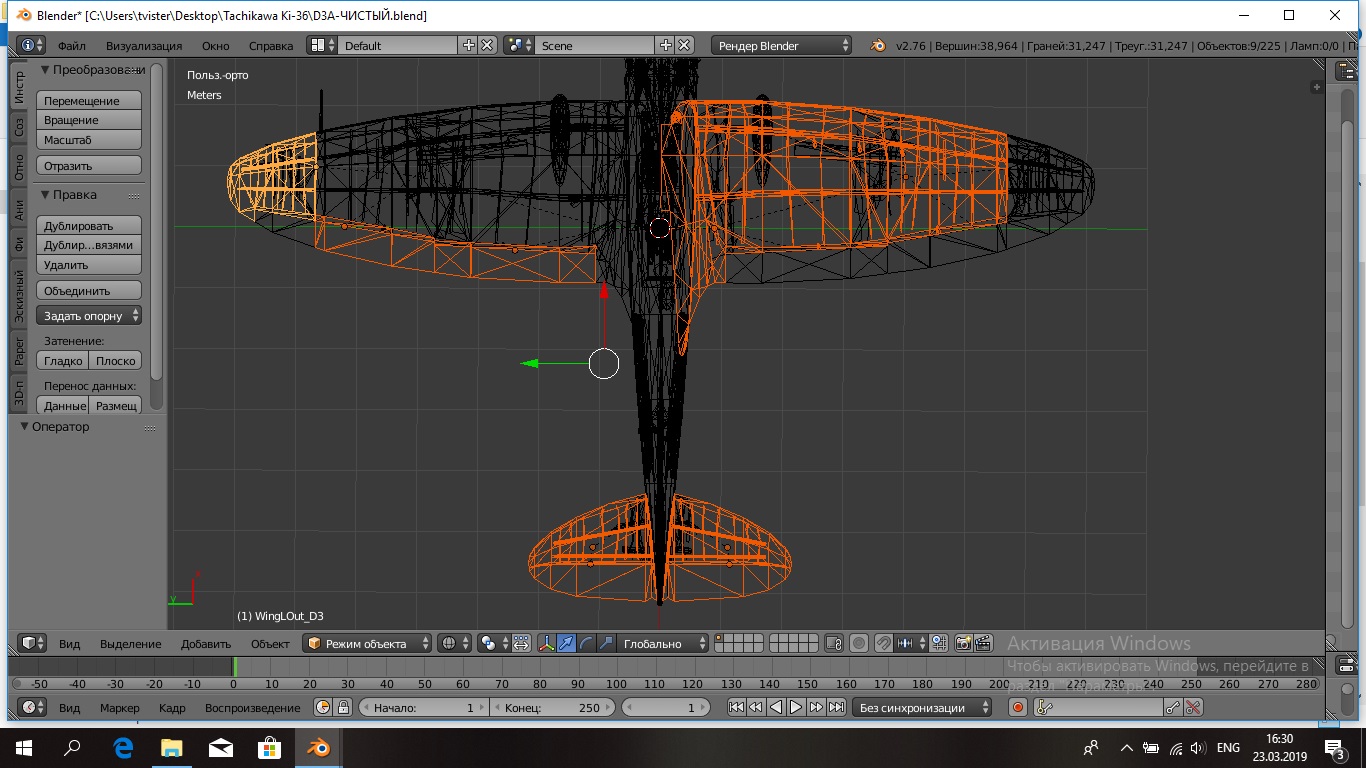Toggle the timeline lock range icon
This screenshot has height=768, width=1366.
click(x=343, y=707)
